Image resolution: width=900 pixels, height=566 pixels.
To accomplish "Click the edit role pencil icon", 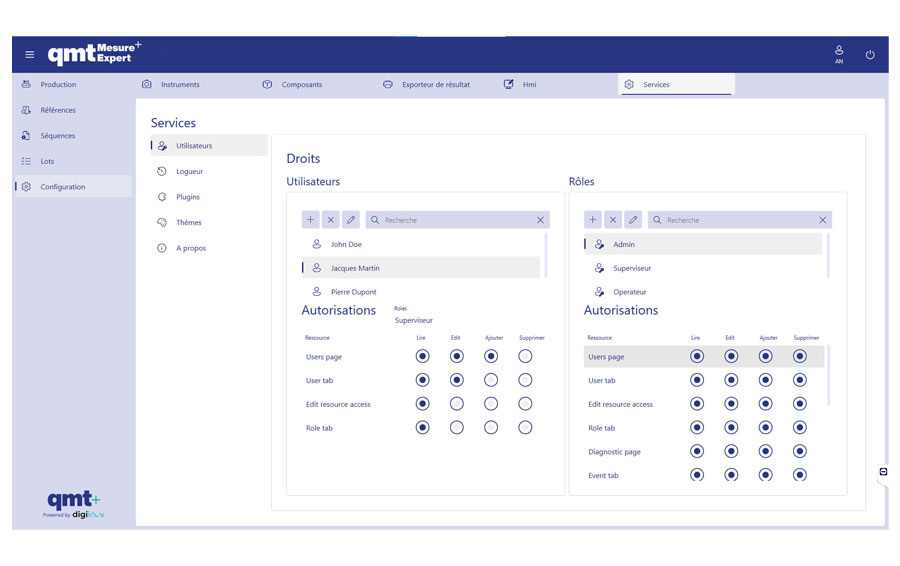I will click(633, 220).
